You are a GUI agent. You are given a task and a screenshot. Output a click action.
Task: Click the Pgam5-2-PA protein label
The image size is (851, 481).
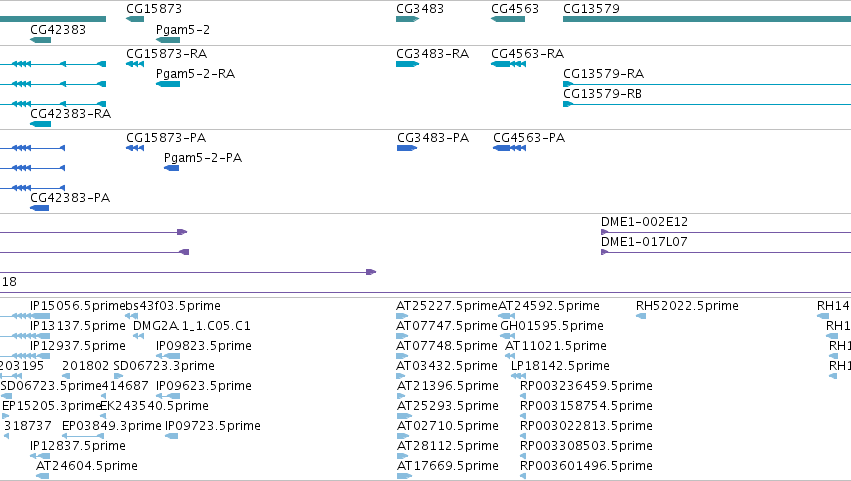(x=202, y=158)
